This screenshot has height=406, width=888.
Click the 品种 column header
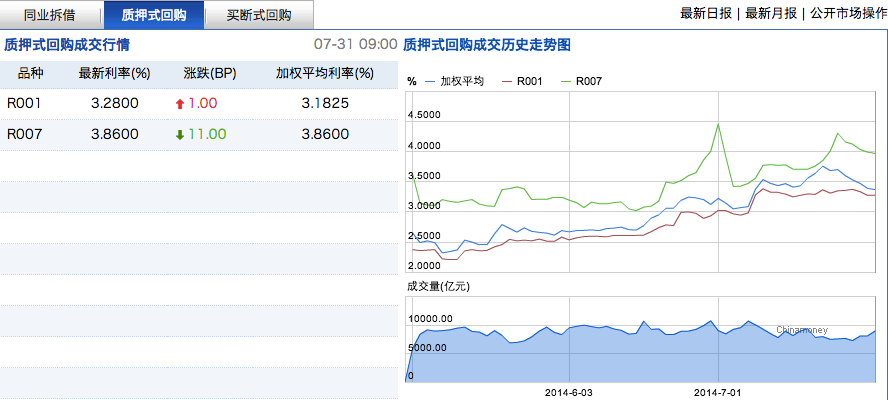(31, 73)
